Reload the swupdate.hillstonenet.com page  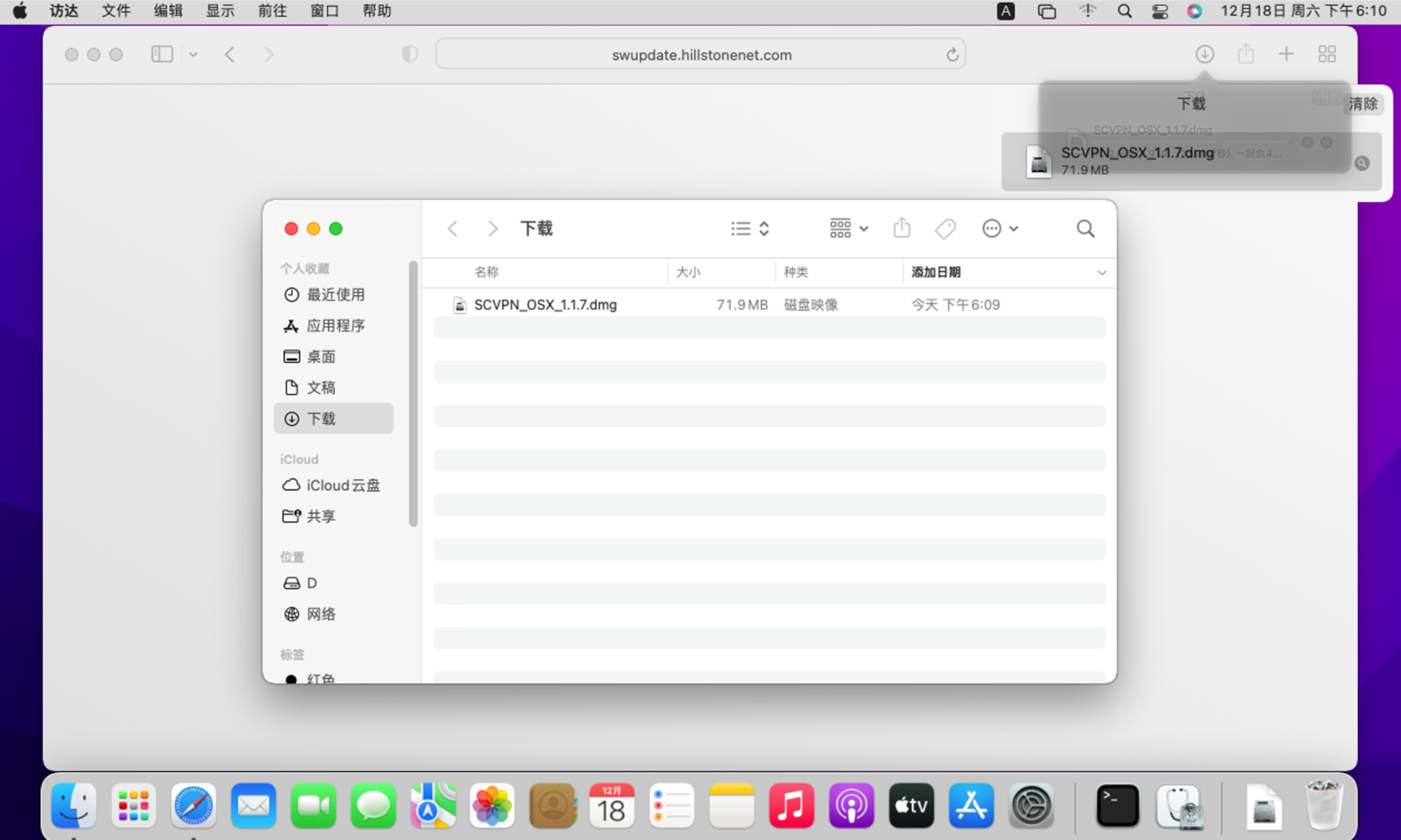pyautogui.click(x=952, y=55)
